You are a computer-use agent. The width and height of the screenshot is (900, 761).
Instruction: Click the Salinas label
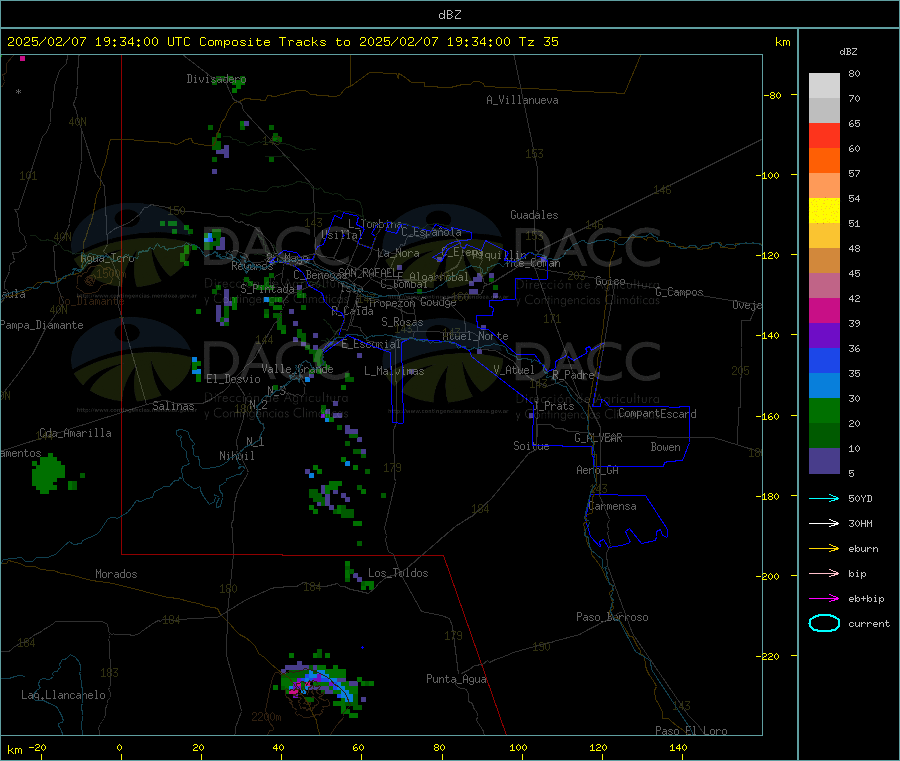(173, 406)
